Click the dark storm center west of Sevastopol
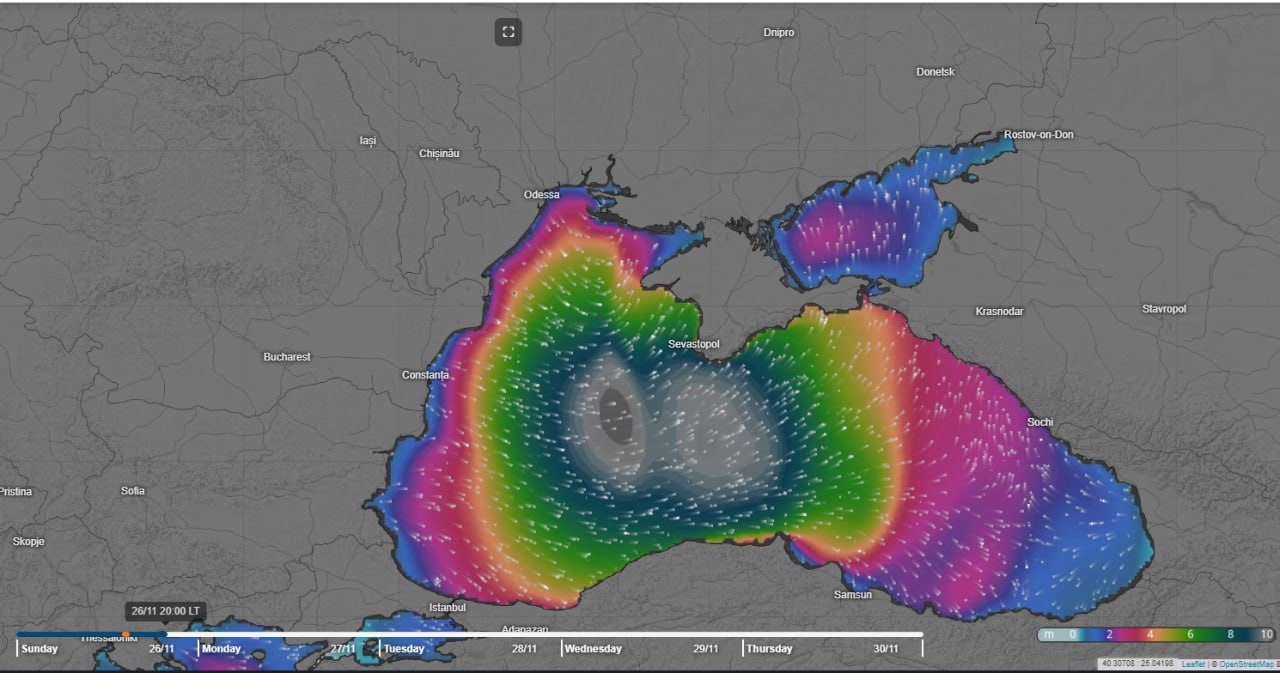This screenshot has height=673, width=1280. [x=616, y=416]
